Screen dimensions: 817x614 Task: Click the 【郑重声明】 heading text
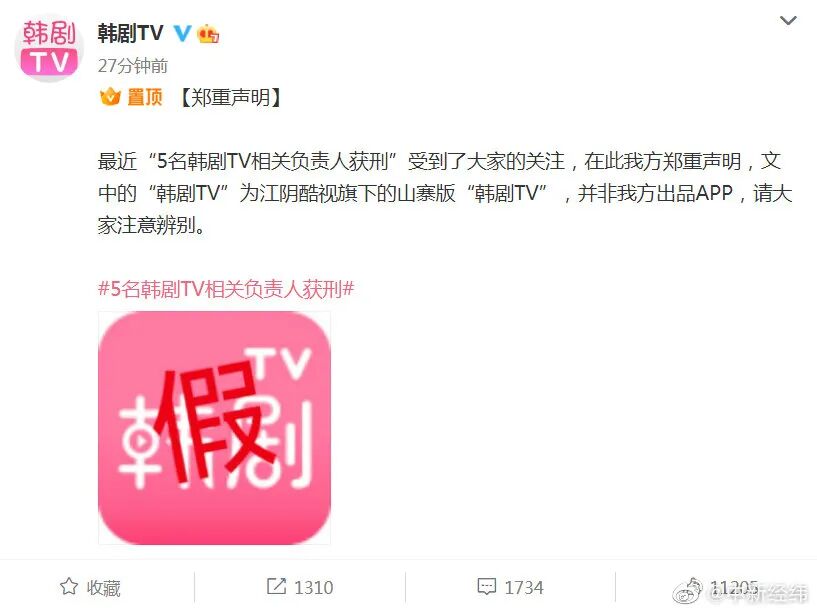tap(230, 97)
